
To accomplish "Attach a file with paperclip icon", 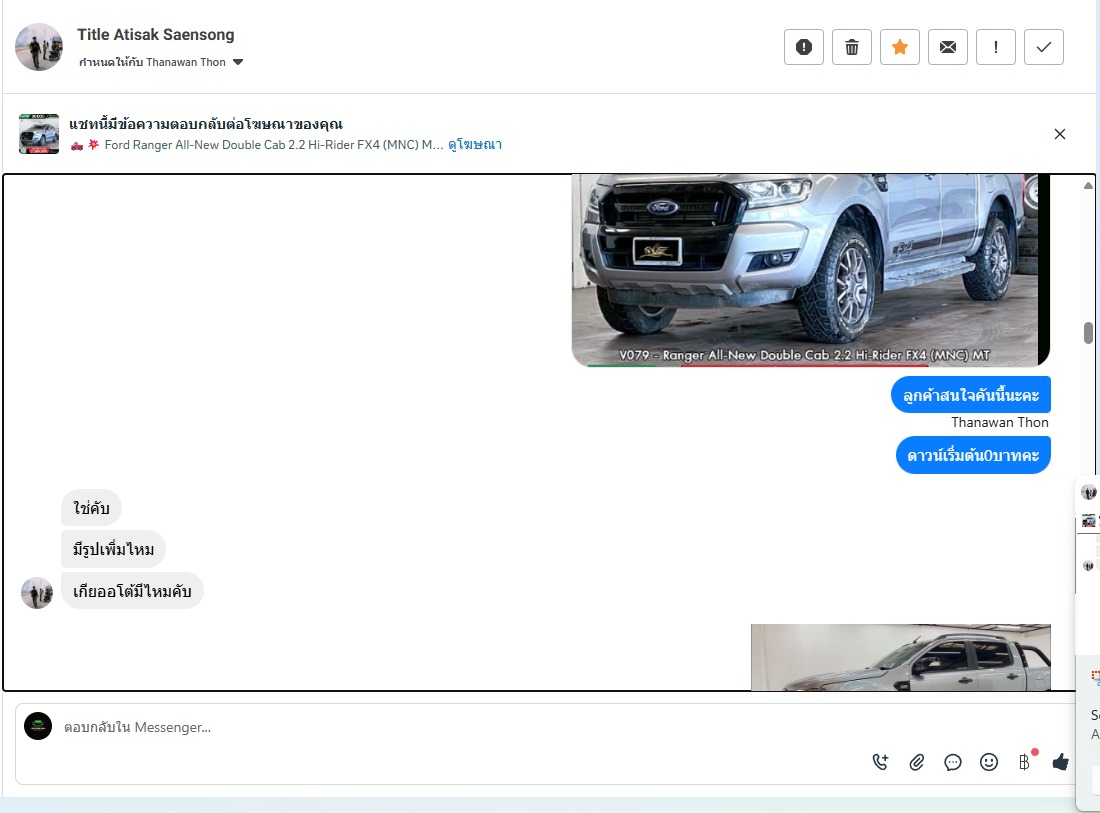I will coord(916,762).
